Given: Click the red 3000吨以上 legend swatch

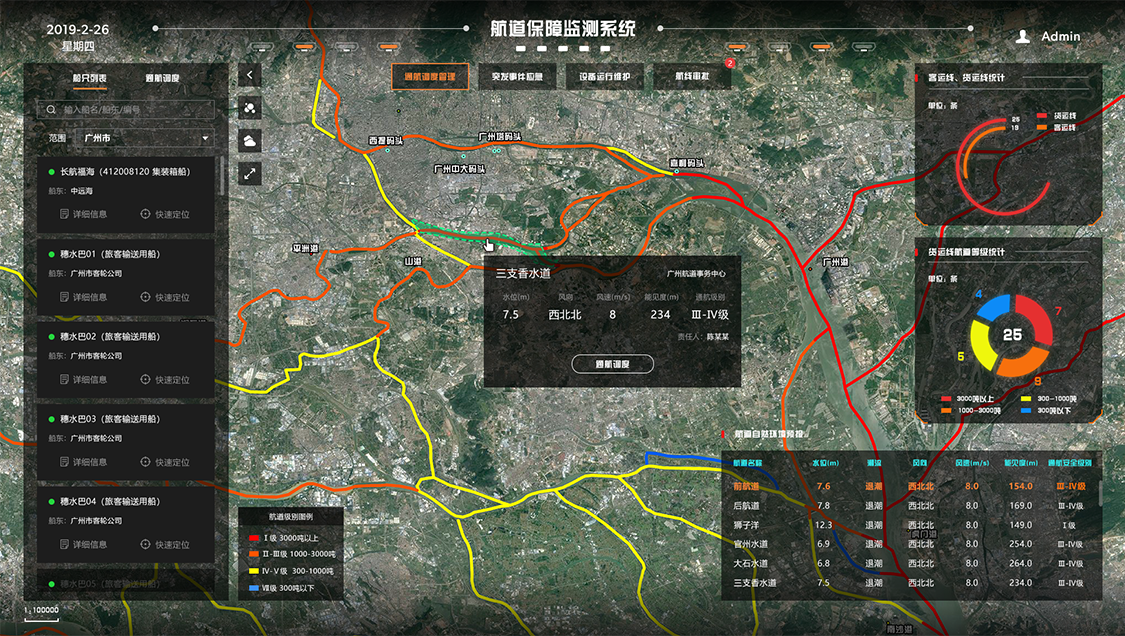Looking at the screenshot, I should click(x=946, y=399).
